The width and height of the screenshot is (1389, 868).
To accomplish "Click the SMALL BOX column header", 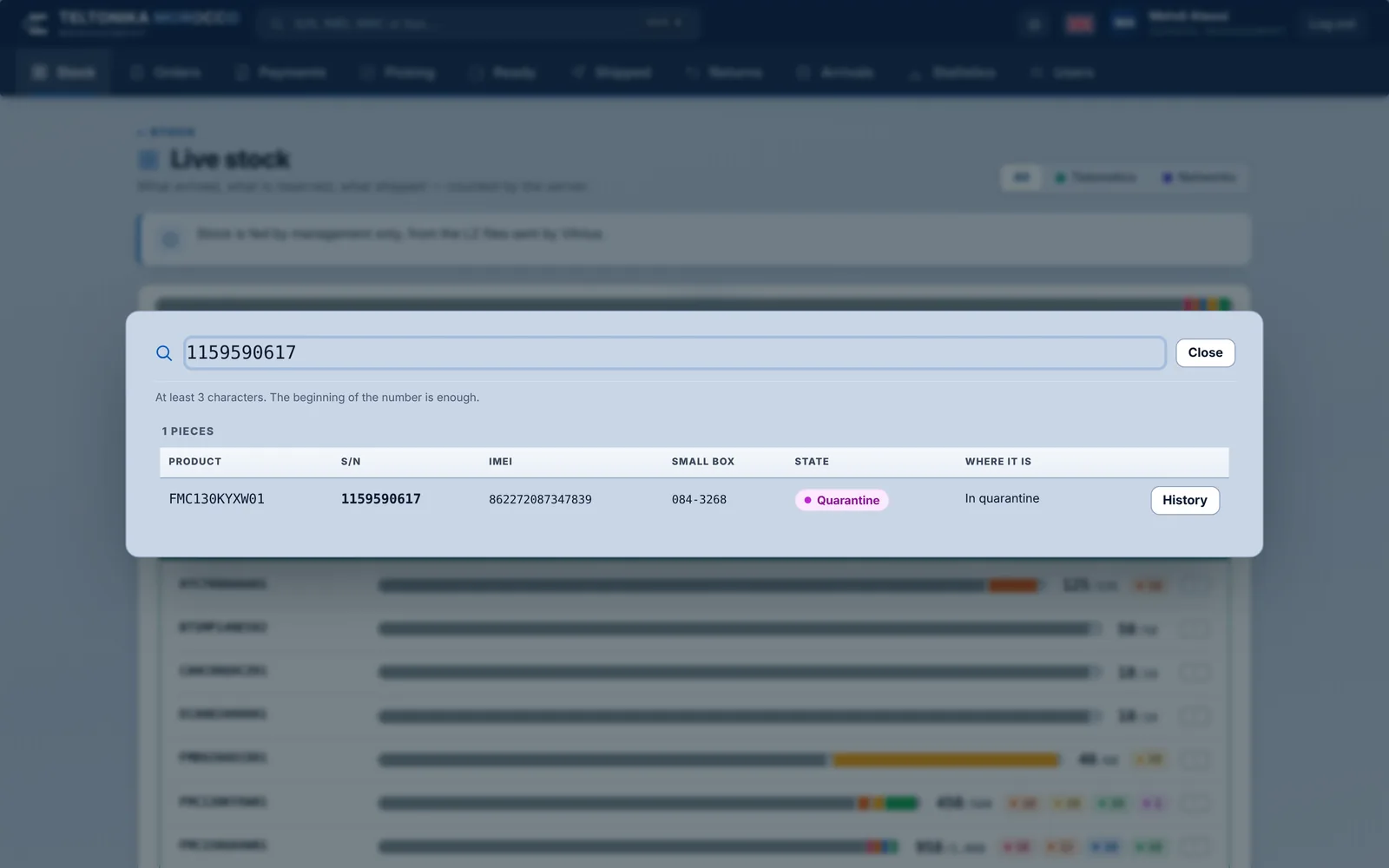I will click(x=703, y=462).
